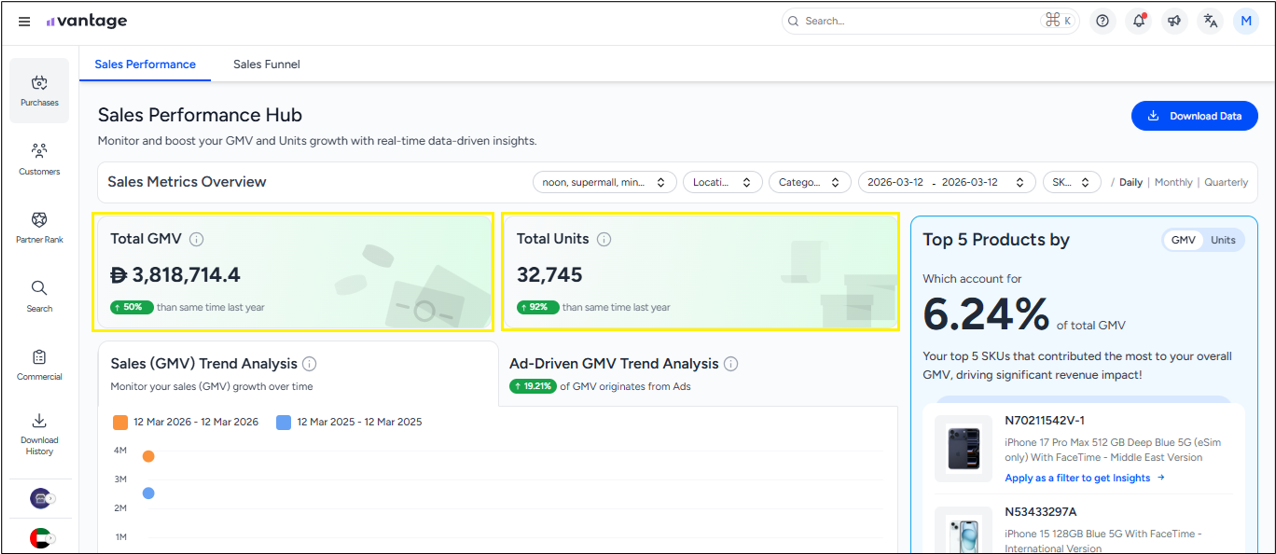Screen dimensions: 1276x554
Task: Open the hamburger menu
Action: [24, 21]
